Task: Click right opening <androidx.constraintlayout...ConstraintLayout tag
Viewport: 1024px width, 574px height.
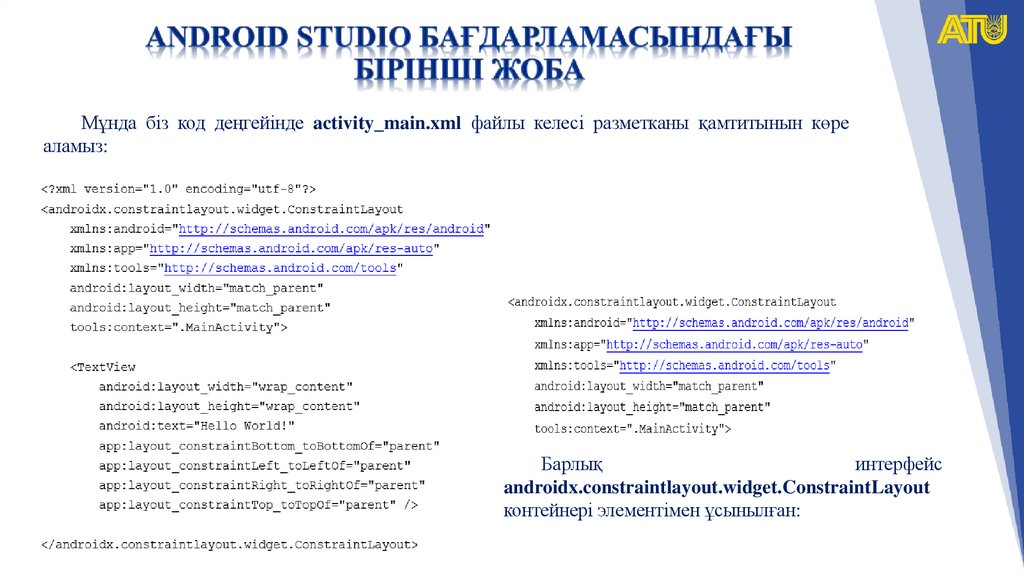Action: tap(672, 302)
